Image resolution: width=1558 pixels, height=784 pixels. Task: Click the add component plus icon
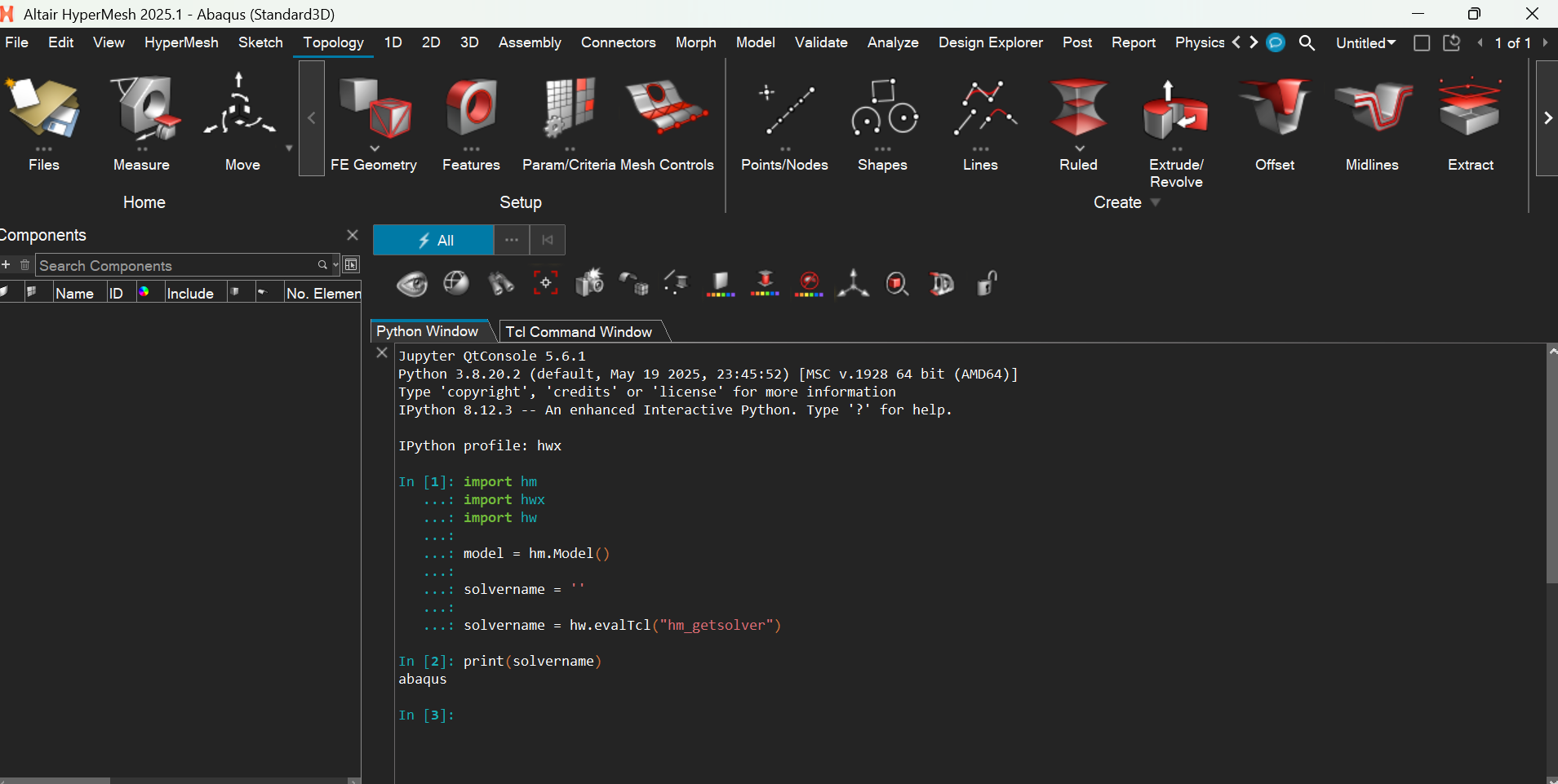[x=6, y=264]
